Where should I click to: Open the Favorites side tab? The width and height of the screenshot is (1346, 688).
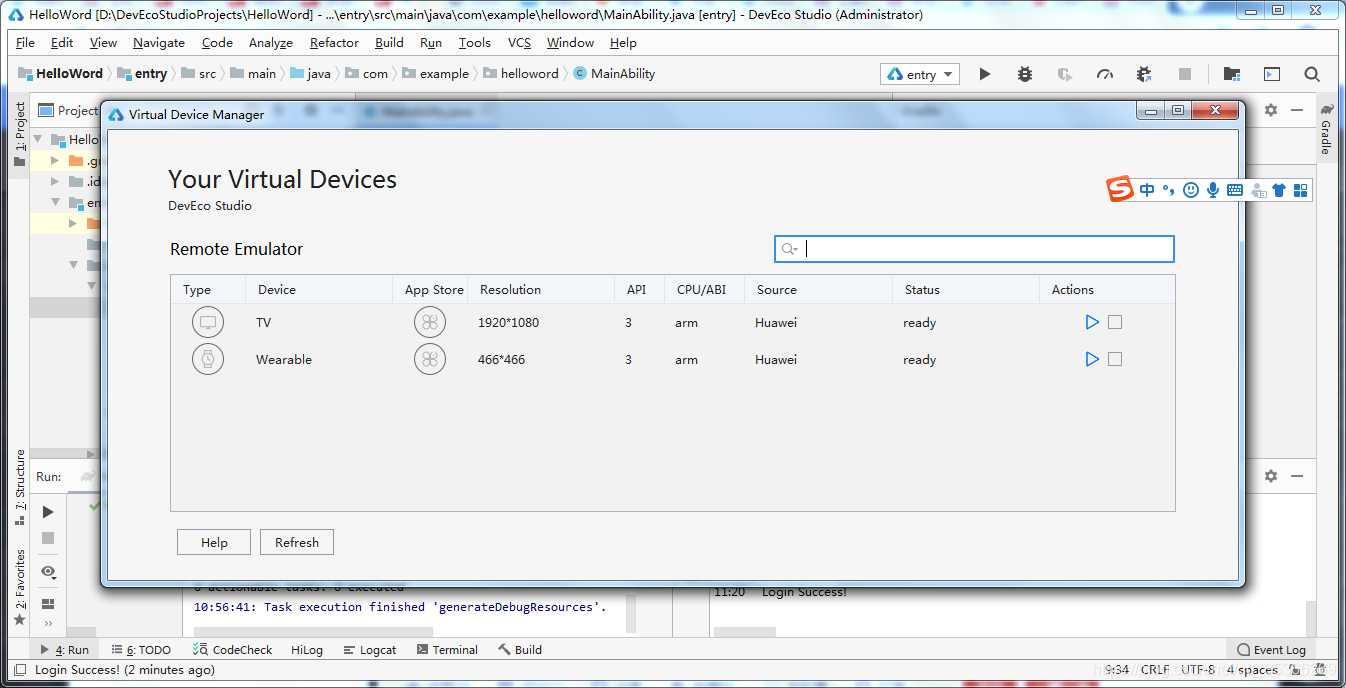(20, 587)
